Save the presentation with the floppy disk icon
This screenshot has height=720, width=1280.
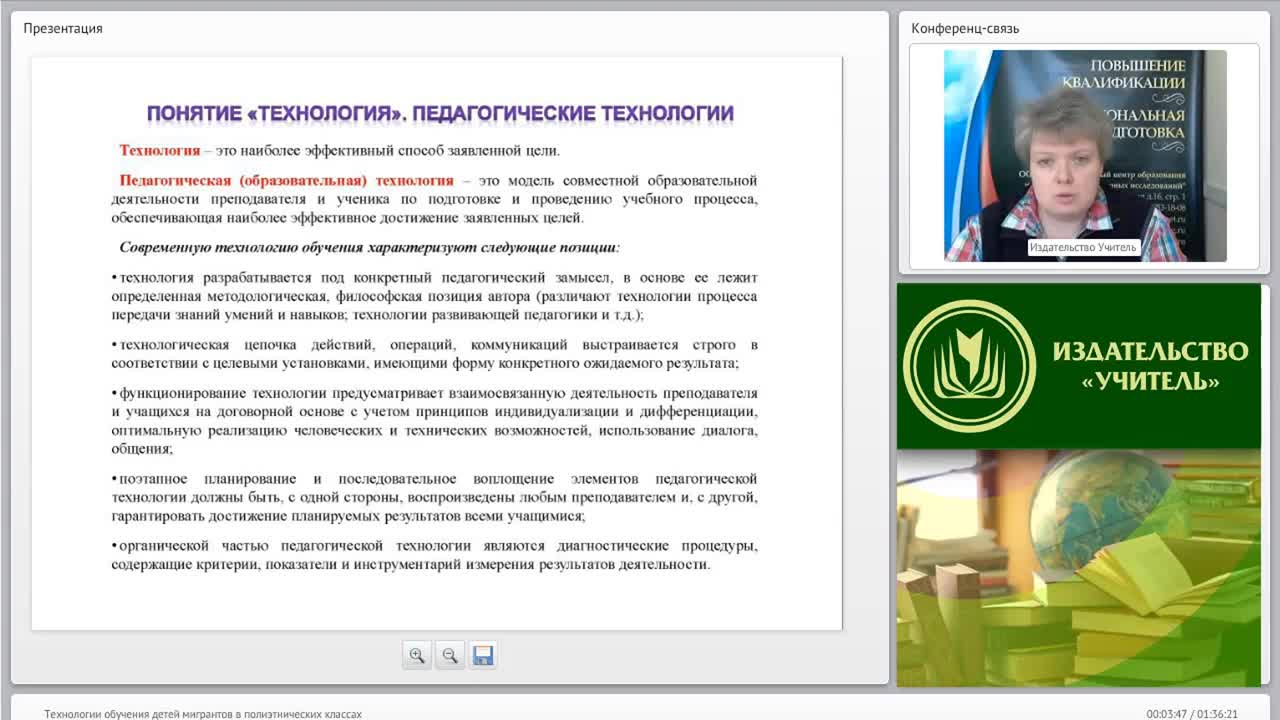pos(483,656)
